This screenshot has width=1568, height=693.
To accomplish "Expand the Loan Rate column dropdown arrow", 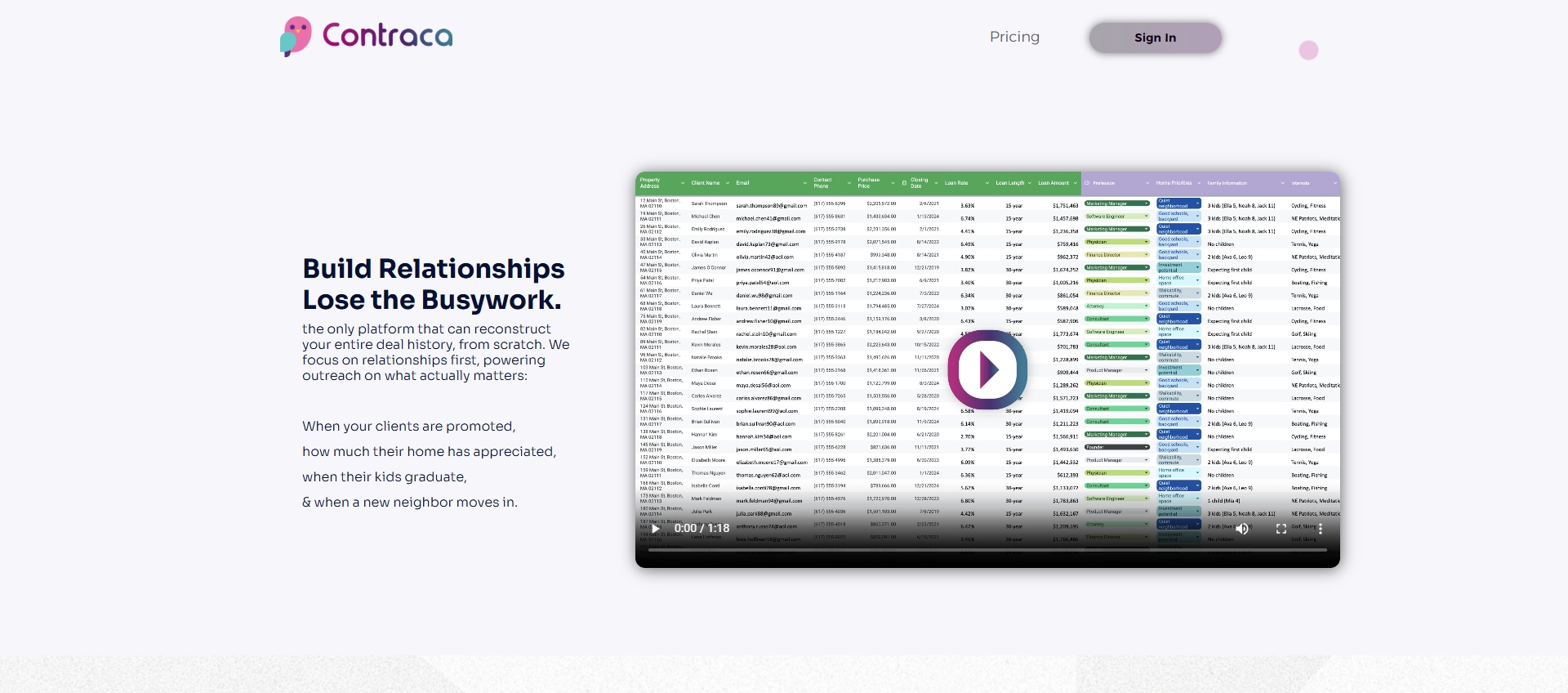I will pyautogui.click(x=987, y=183).
